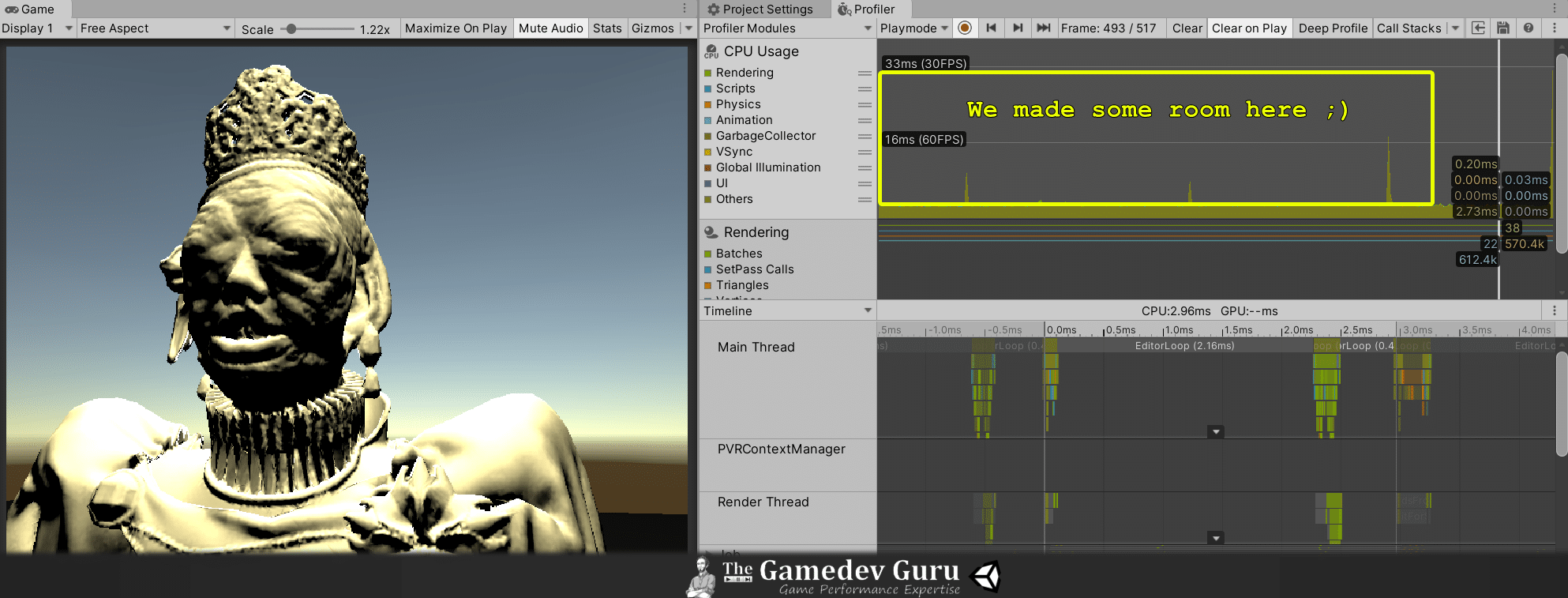Toggle the Scripts category in CPU Usage
The height and width of the screenshot is (598, 1568).
point(708,88)
